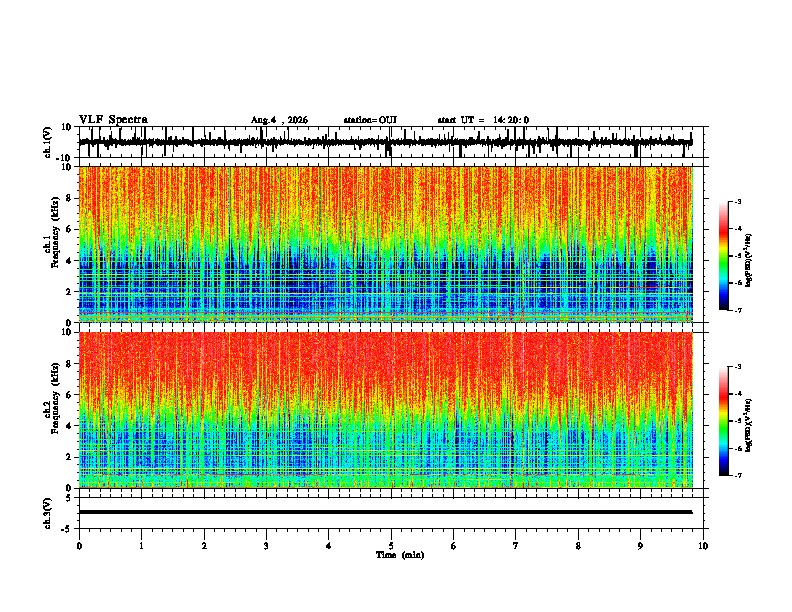Select the date text "Aug.4 , 2026"
Screen dimensions: 792x612
[279, 120]
